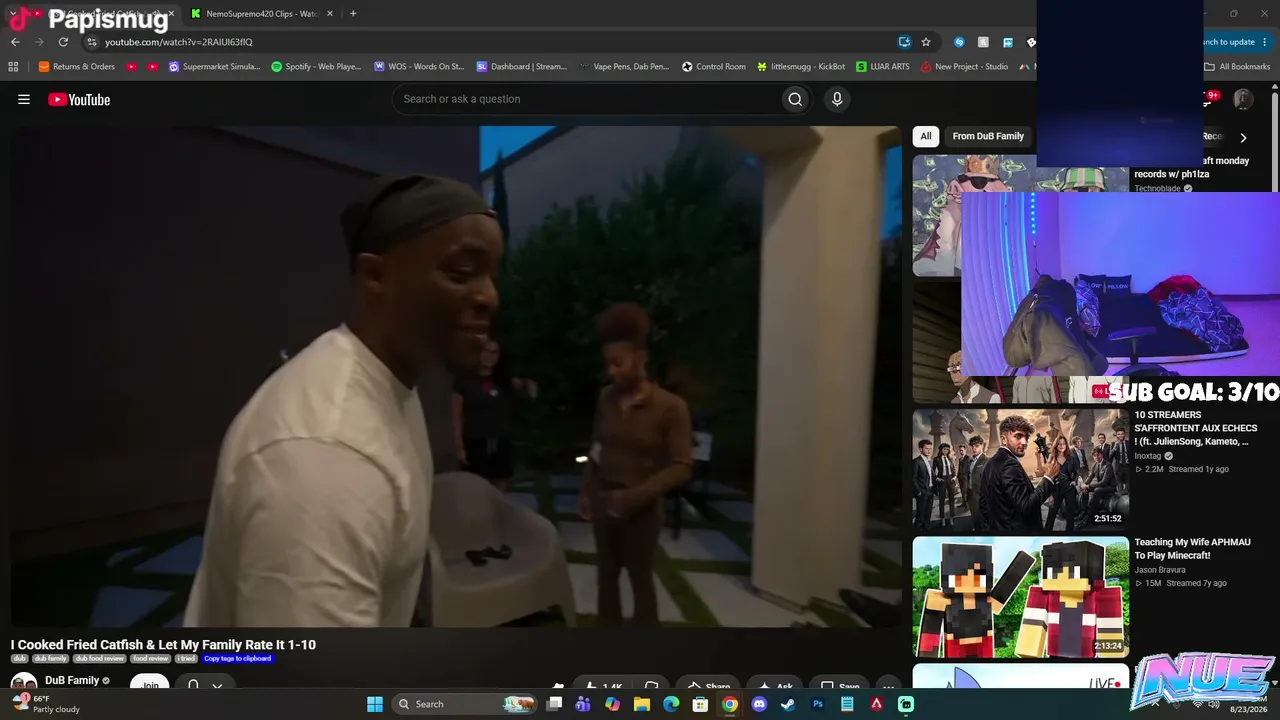The image size is (1280, 720).
Task: Close the NemoSupremo420 Clips tab
Action: click(330, 14)
